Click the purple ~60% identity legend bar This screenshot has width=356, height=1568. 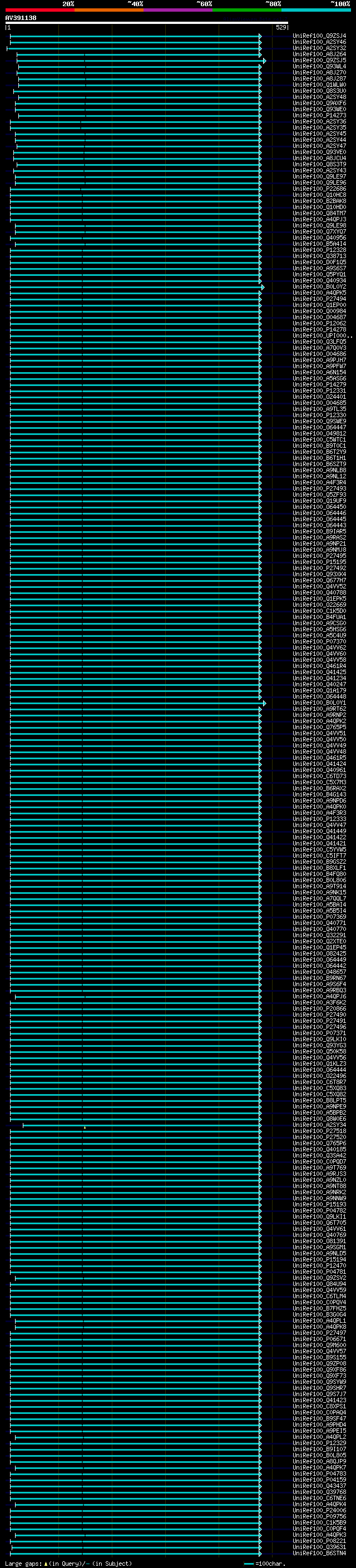(x=177, y=10)
